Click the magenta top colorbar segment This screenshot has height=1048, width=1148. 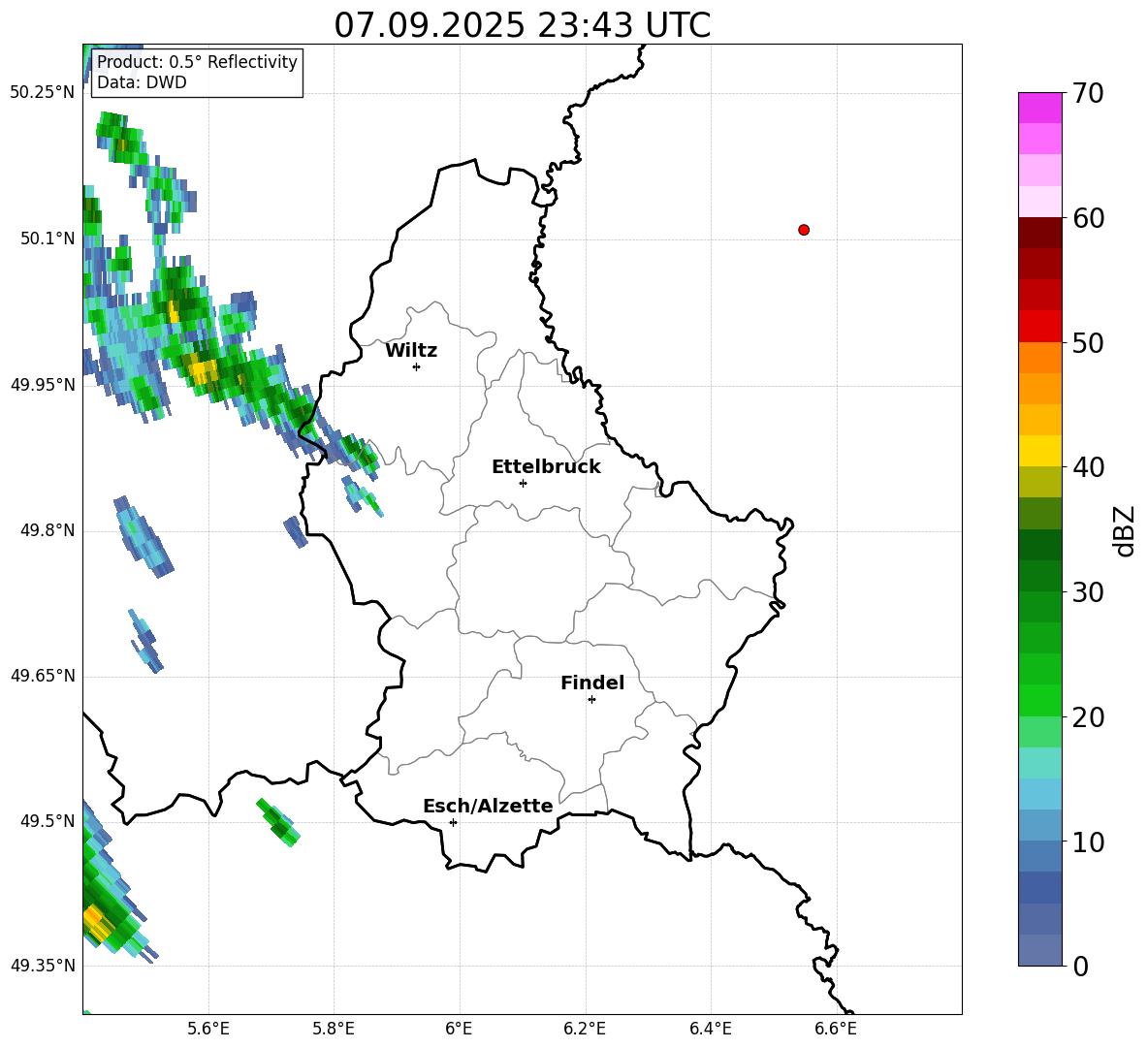tap(1039, 109)
